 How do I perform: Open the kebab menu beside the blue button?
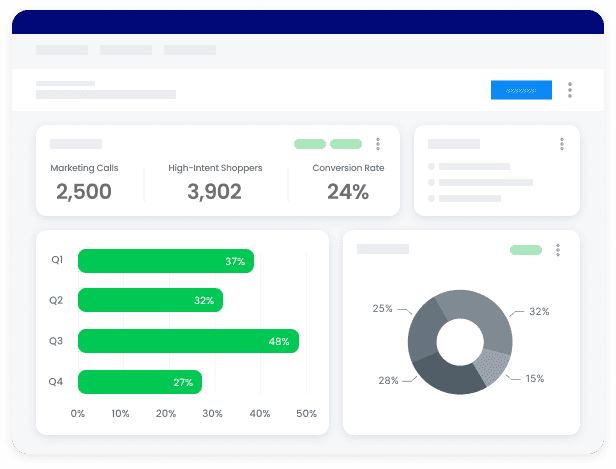point(570,90)
